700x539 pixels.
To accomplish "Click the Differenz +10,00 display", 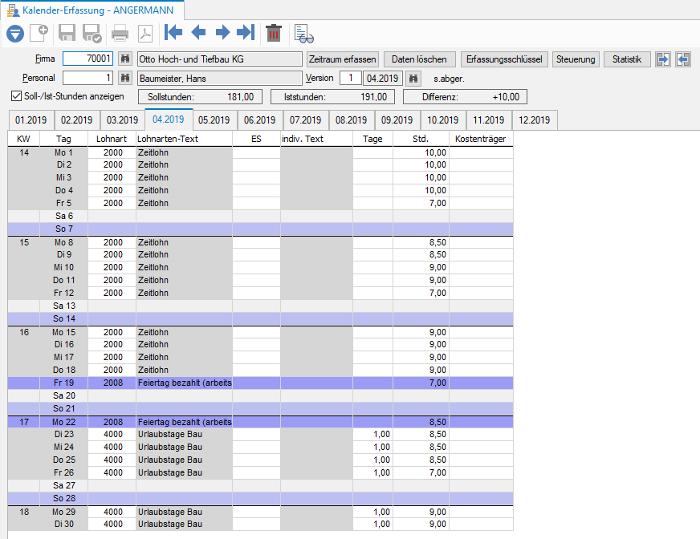I will 465,96.
